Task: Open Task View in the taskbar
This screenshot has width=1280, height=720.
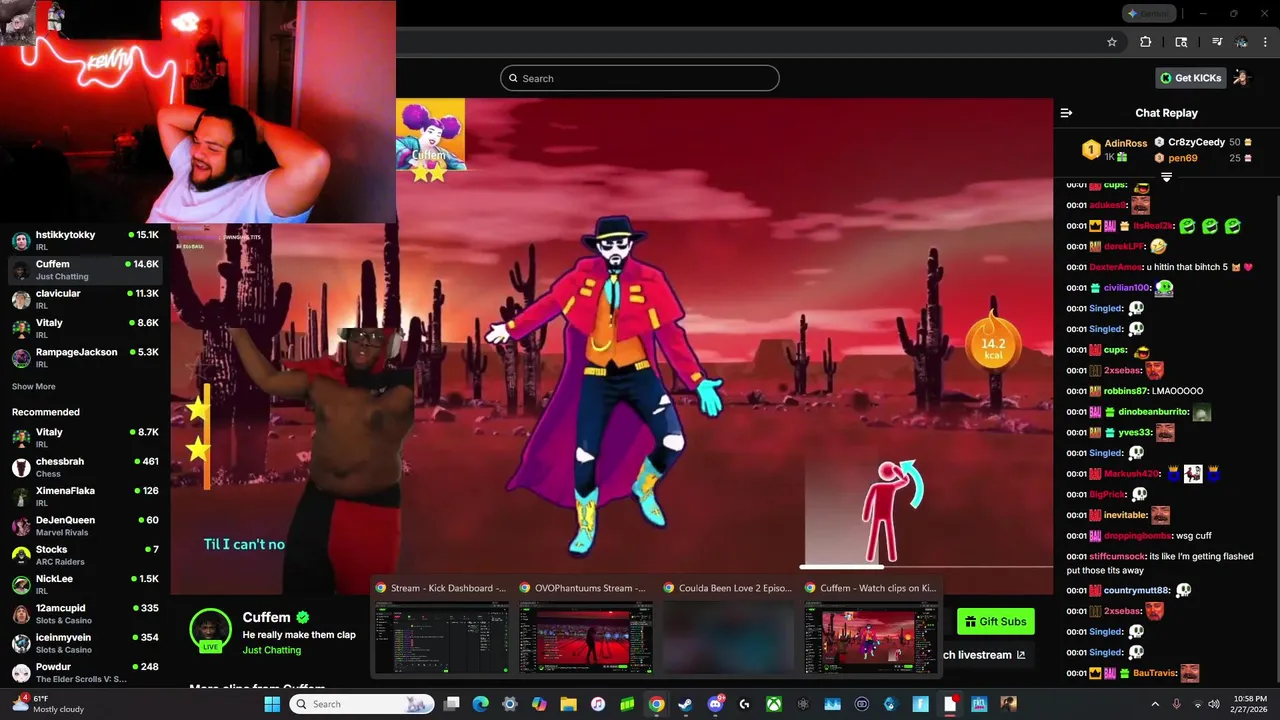Action: pyautogui.click(x=452, y=704)
